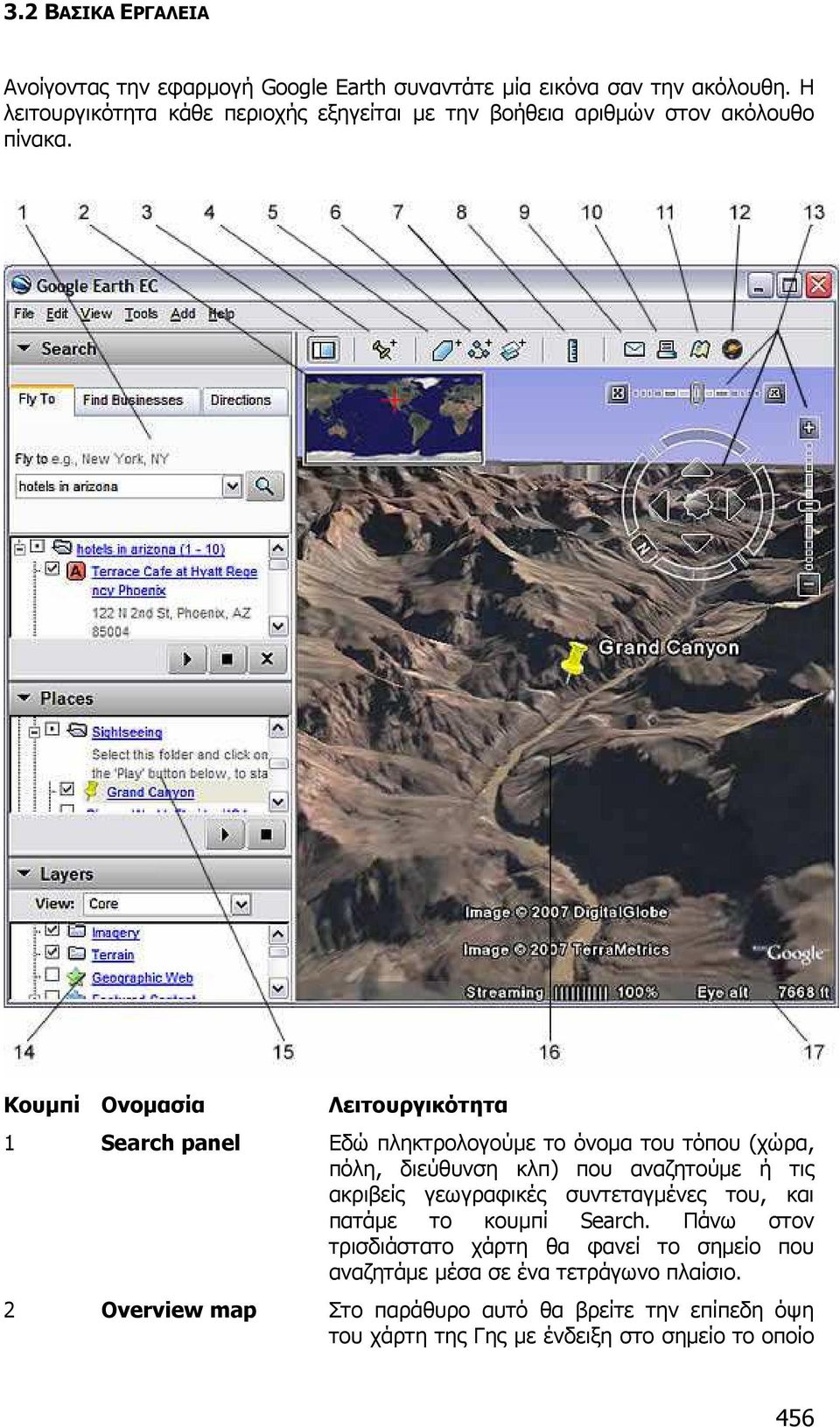Viewport: 840px width, 1427px height.
Task: Click the zoom out minus button
Action: [x=809, y=584]
